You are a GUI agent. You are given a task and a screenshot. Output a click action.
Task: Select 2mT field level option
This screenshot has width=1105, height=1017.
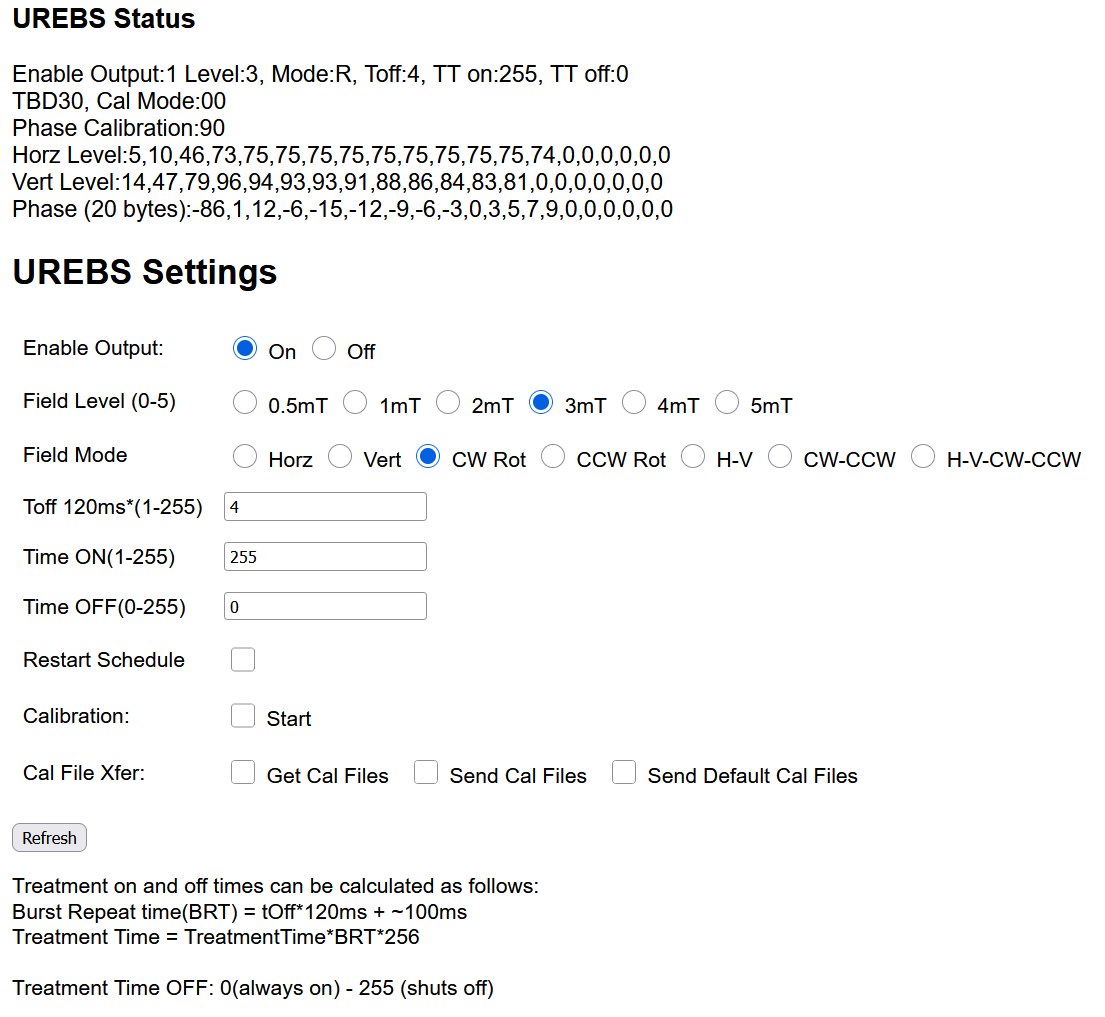tap(448, 403)
